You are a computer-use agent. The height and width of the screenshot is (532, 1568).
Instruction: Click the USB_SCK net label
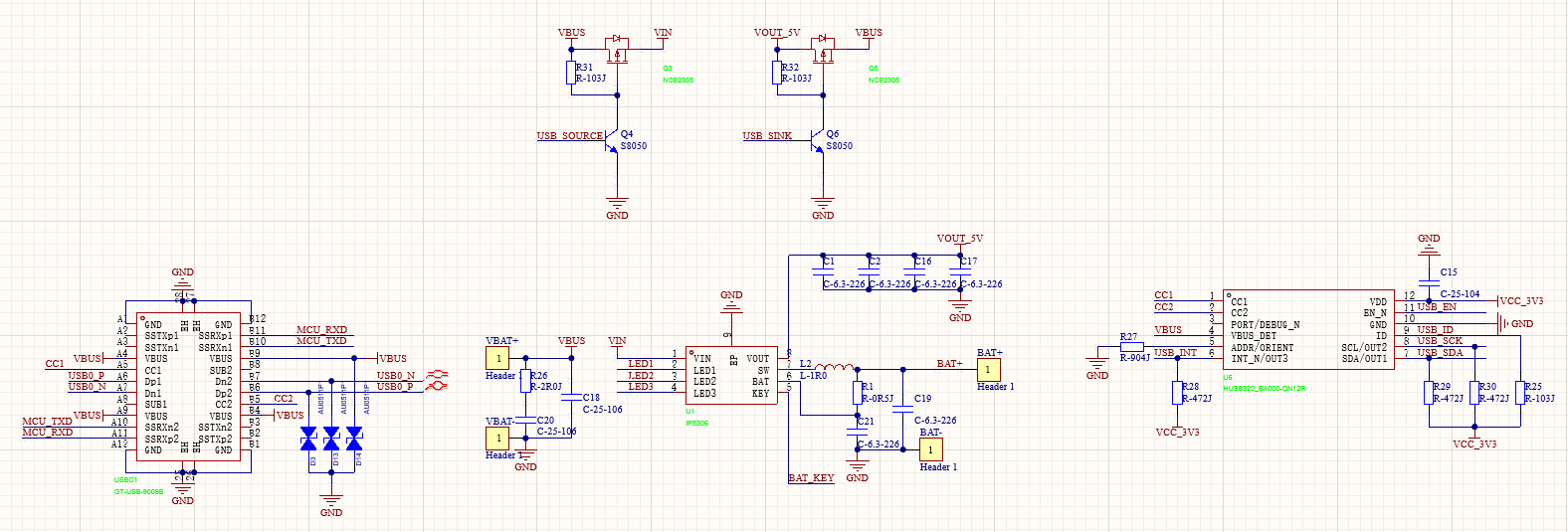(x=1440, y=341)
